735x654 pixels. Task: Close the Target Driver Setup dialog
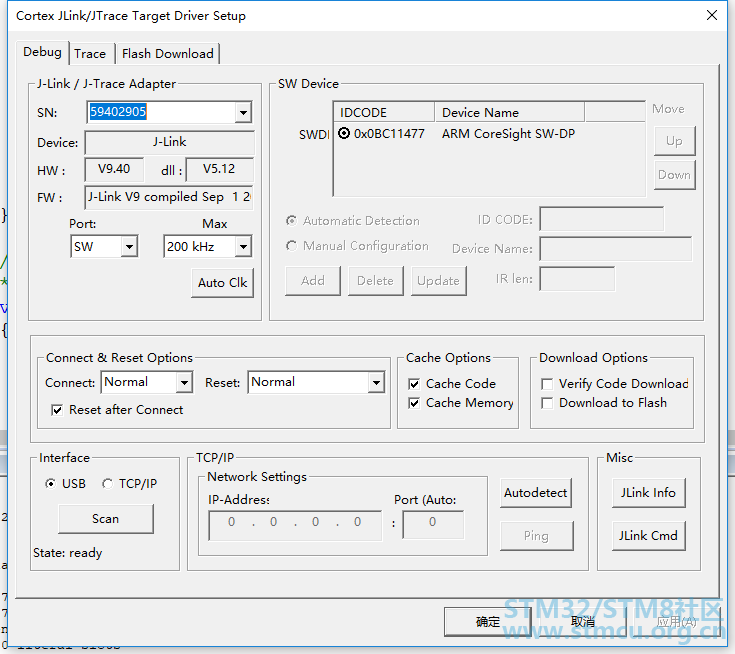712,15
